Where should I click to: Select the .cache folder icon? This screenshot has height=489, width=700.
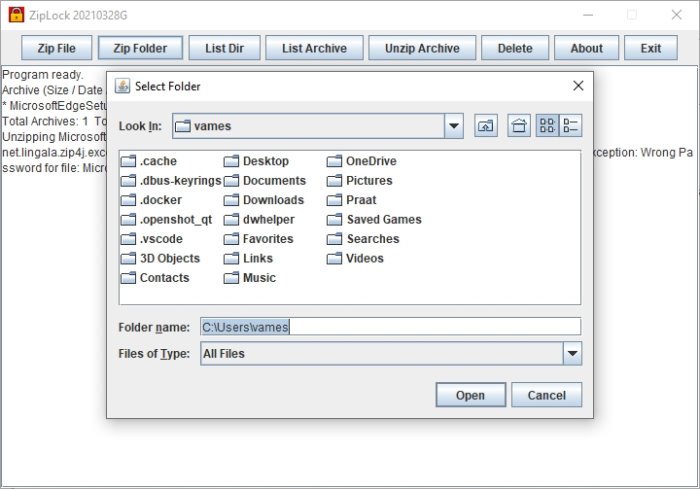coord(128,161)
